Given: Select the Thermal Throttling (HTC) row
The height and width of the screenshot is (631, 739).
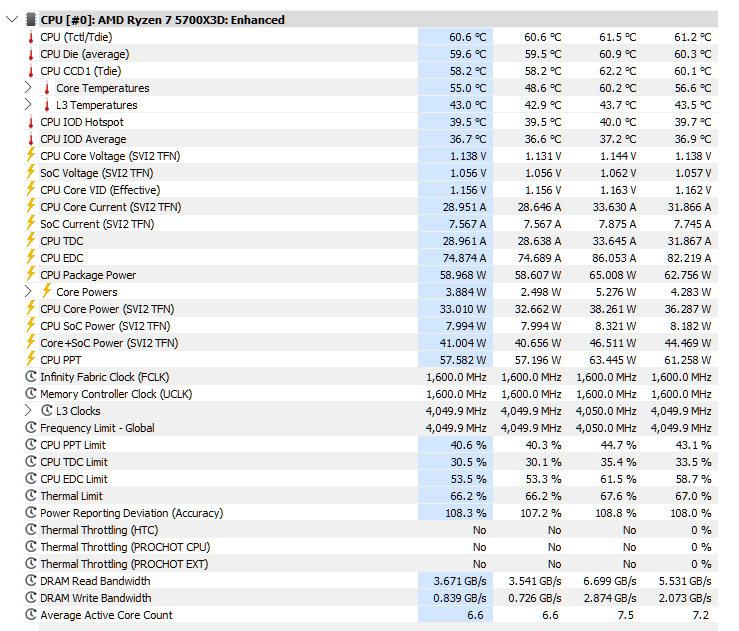Looking at the screenshot, I should [99, 530].
